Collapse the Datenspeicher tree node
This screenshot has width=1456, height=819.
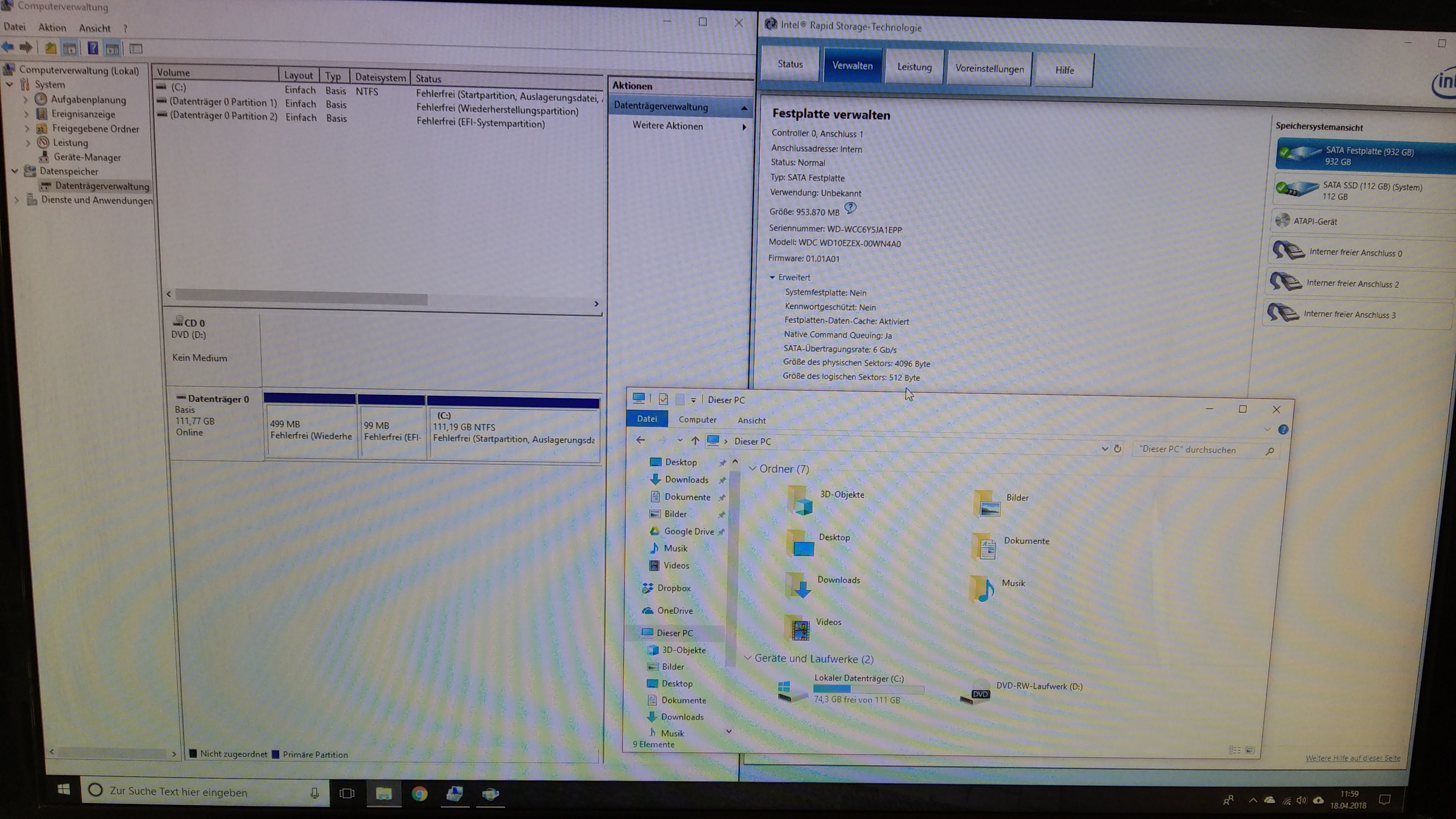point(15,171)
